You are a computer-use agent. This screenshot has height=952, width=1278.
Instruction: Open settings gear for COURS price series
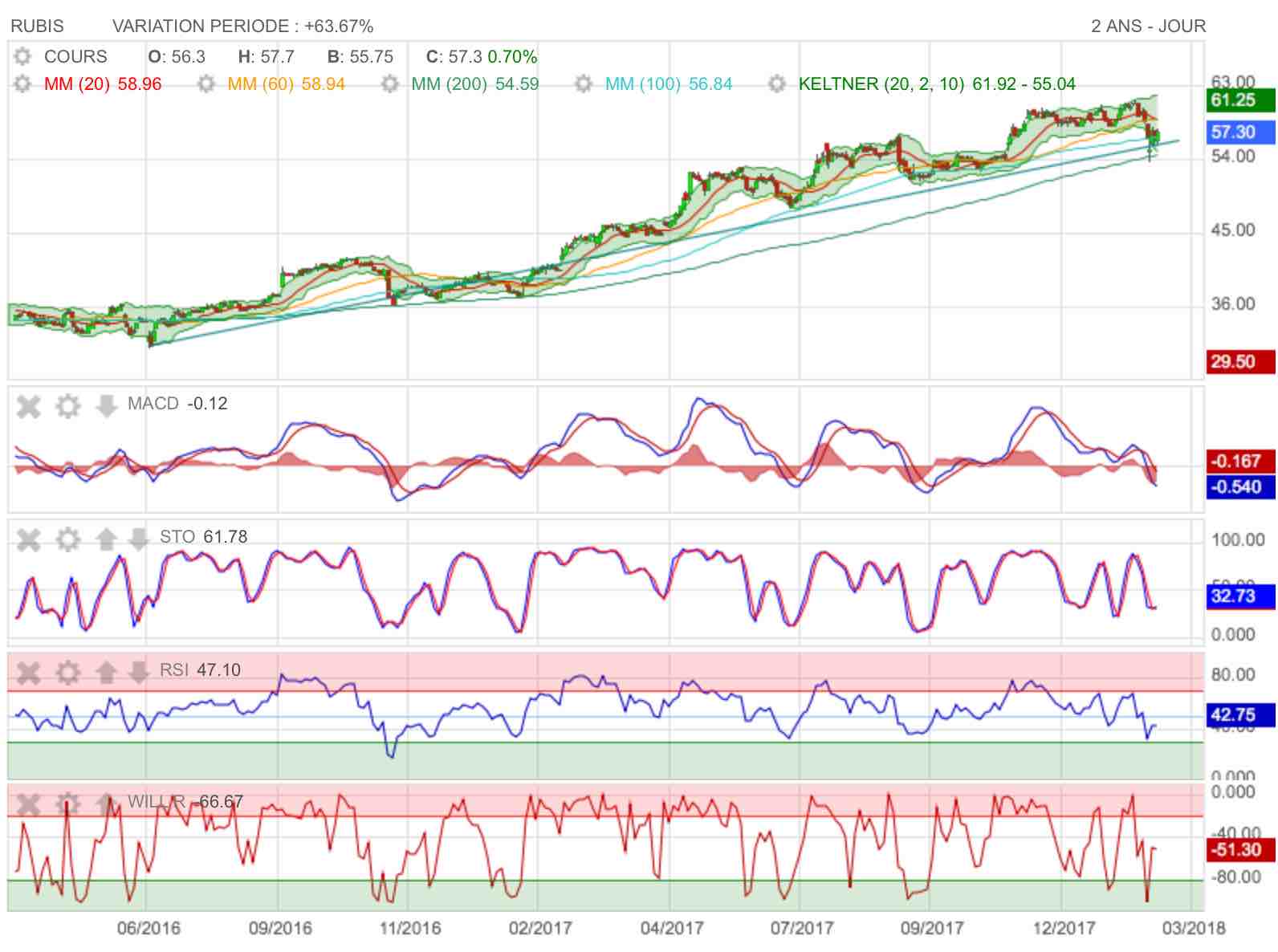coord(22,57)
